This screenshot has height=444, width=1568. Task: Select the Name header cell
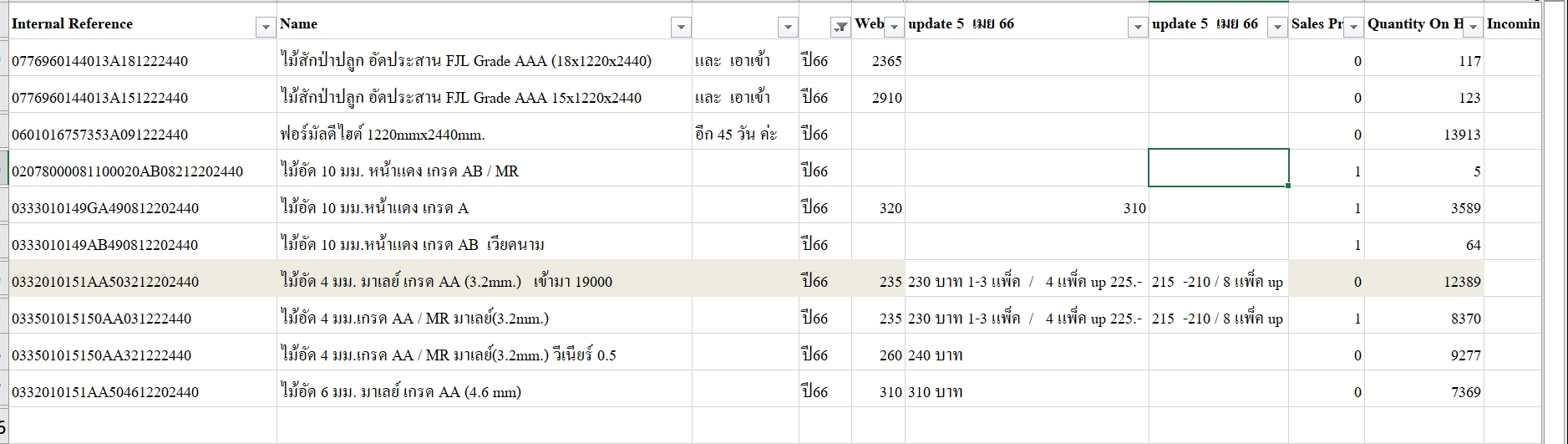tap(472, 24)
